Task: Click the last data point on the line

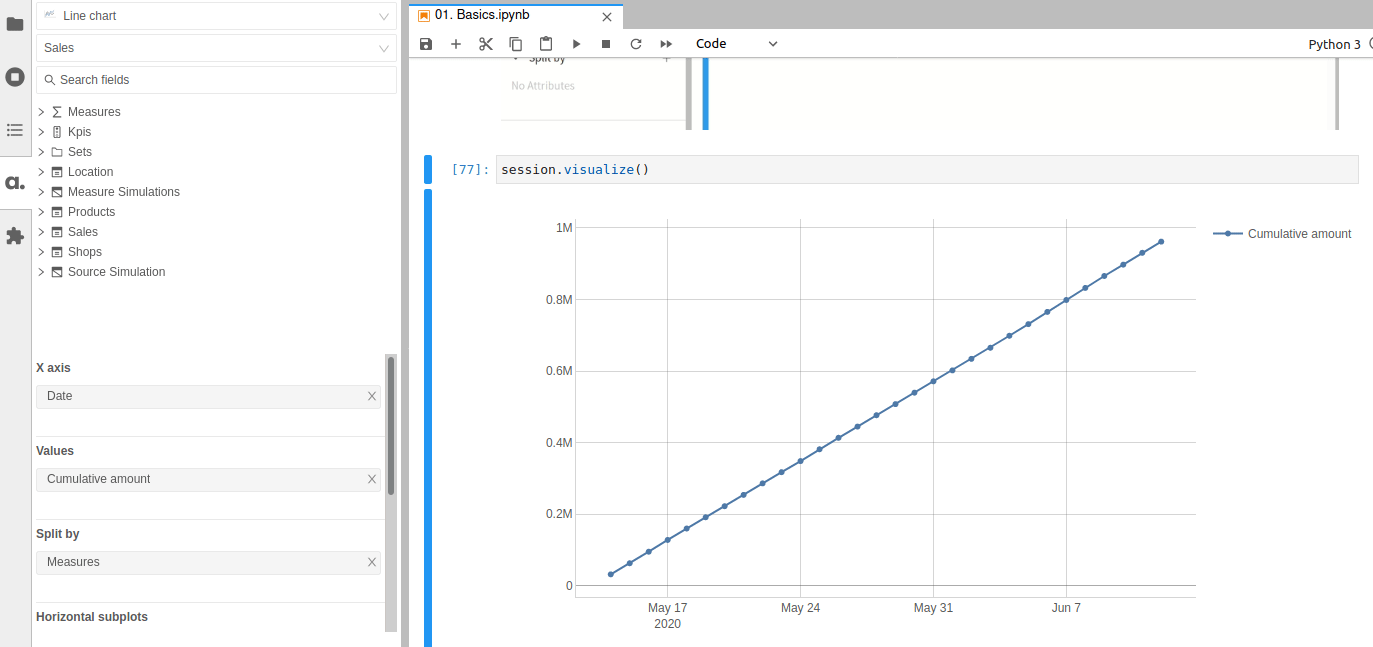Action: 1161,241
